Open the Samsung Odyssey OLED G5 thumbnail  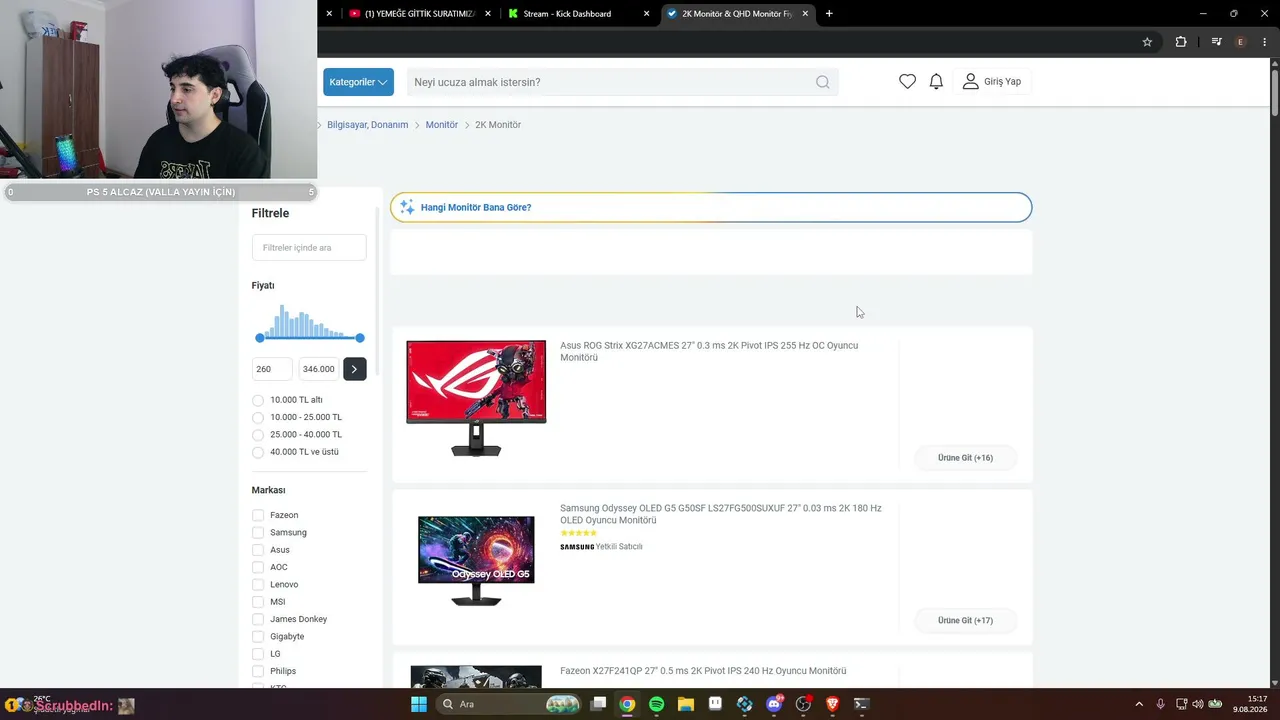pos(476,561)
